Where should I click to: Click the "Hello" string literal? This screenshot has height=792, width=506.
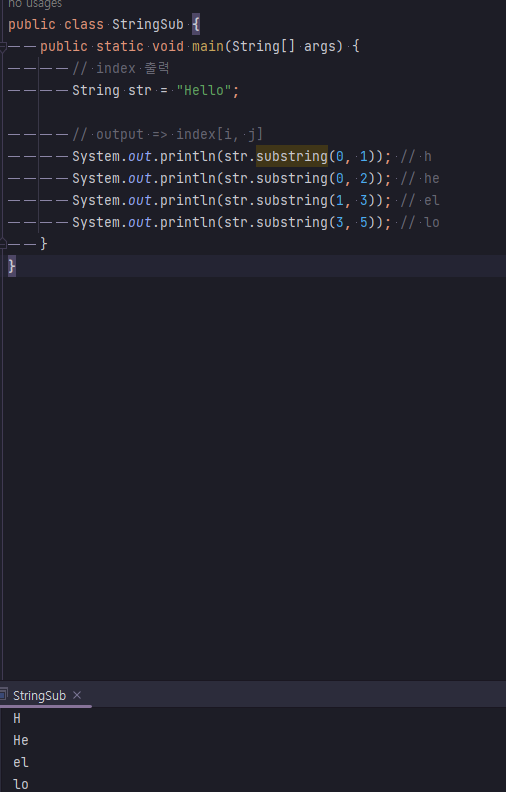204,90
